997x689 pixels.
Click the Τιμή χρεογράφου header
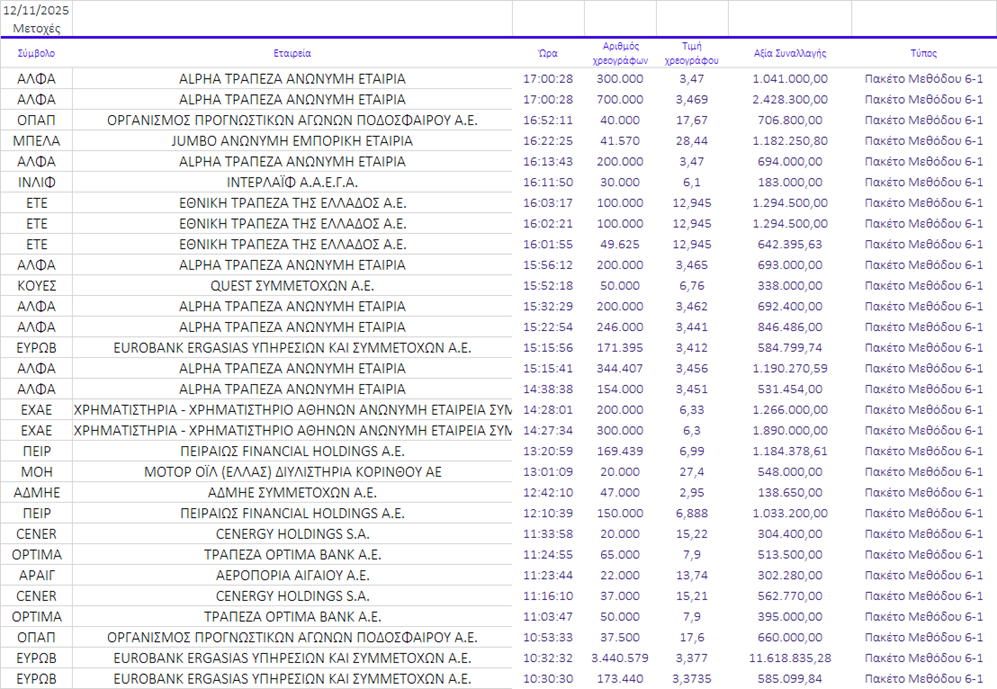[692, 53]
